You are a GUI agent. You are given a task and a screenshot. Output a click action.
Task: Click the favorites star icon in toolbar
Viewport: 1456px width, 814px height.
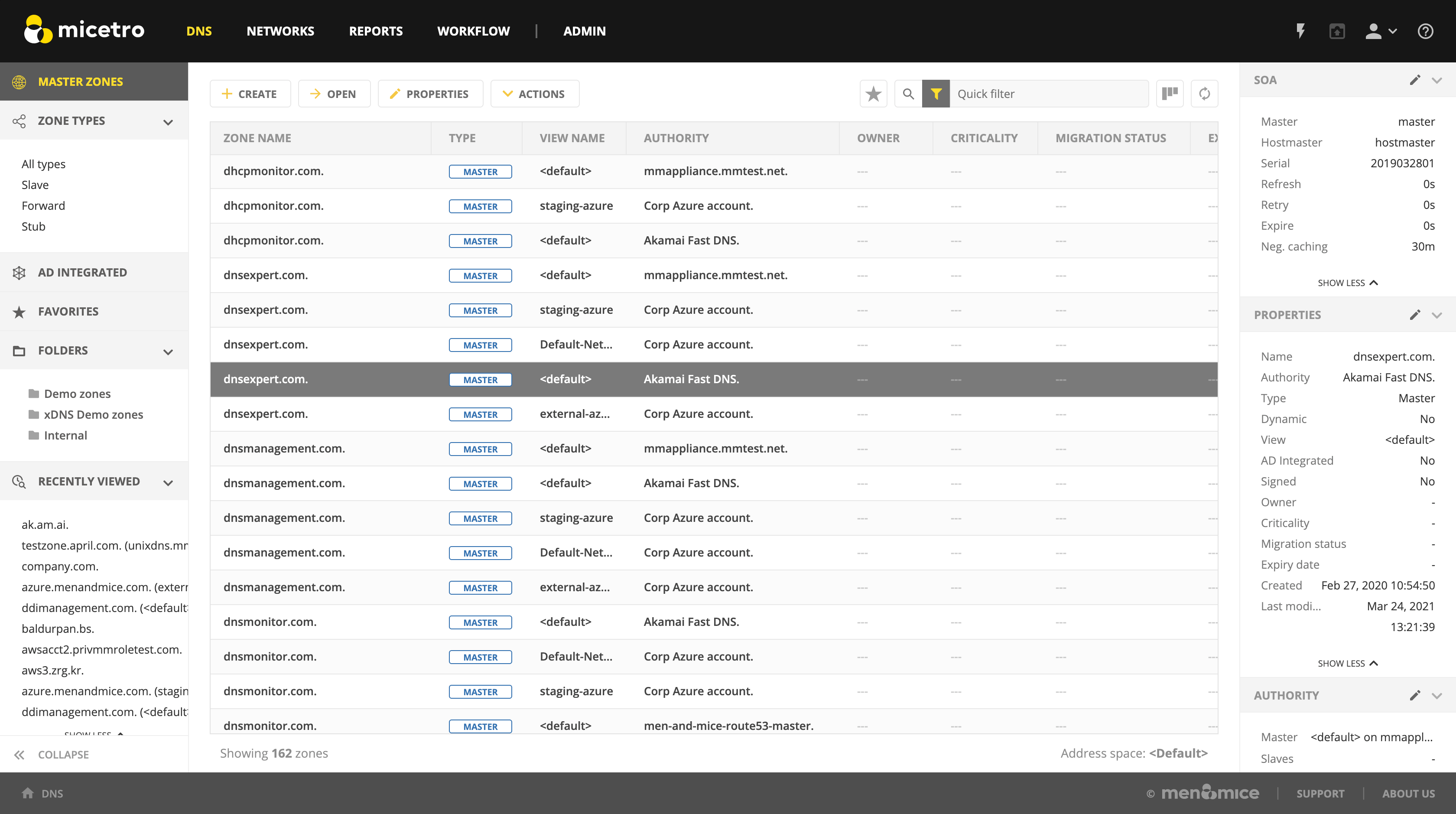click(x=873, y=94)
